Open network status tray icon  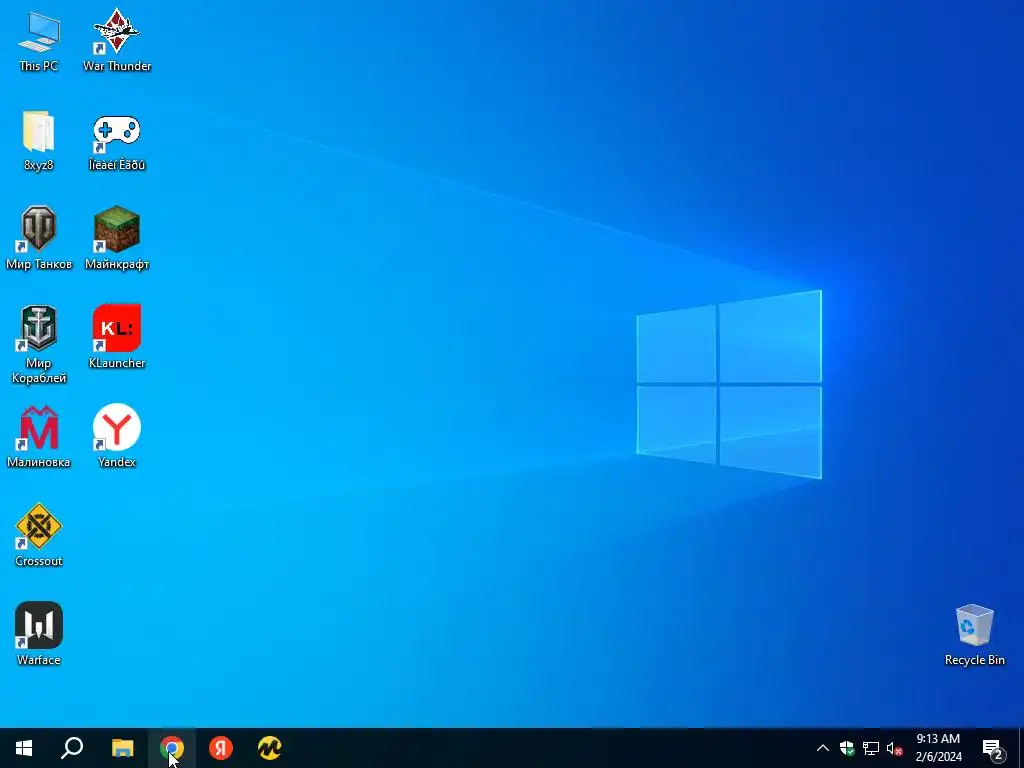click(871, 748)
